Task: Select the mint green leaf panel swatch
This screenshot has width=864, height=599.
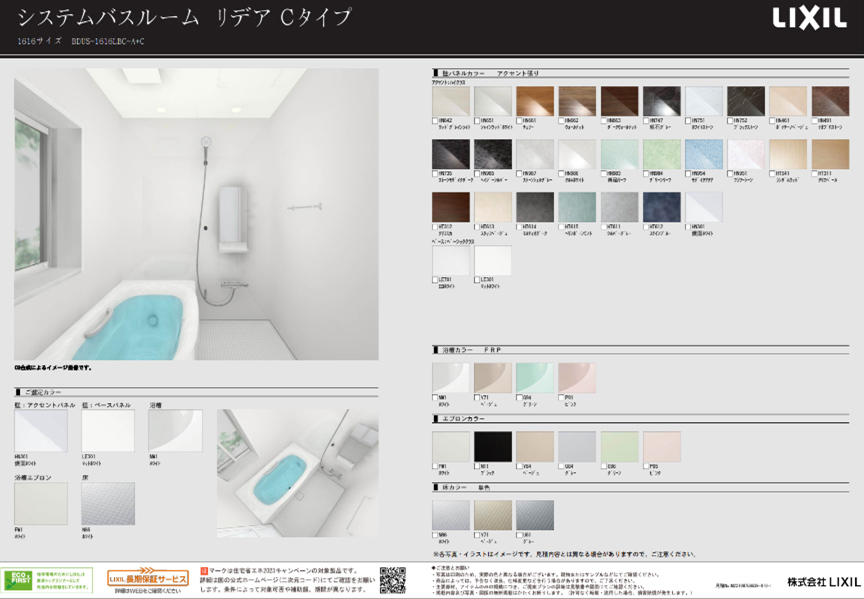Action: [x=619, y=154]
